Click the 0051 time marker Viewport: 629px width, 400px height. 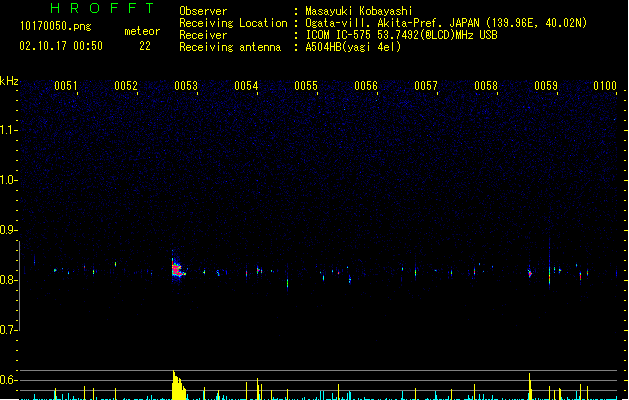pos(66,85)
